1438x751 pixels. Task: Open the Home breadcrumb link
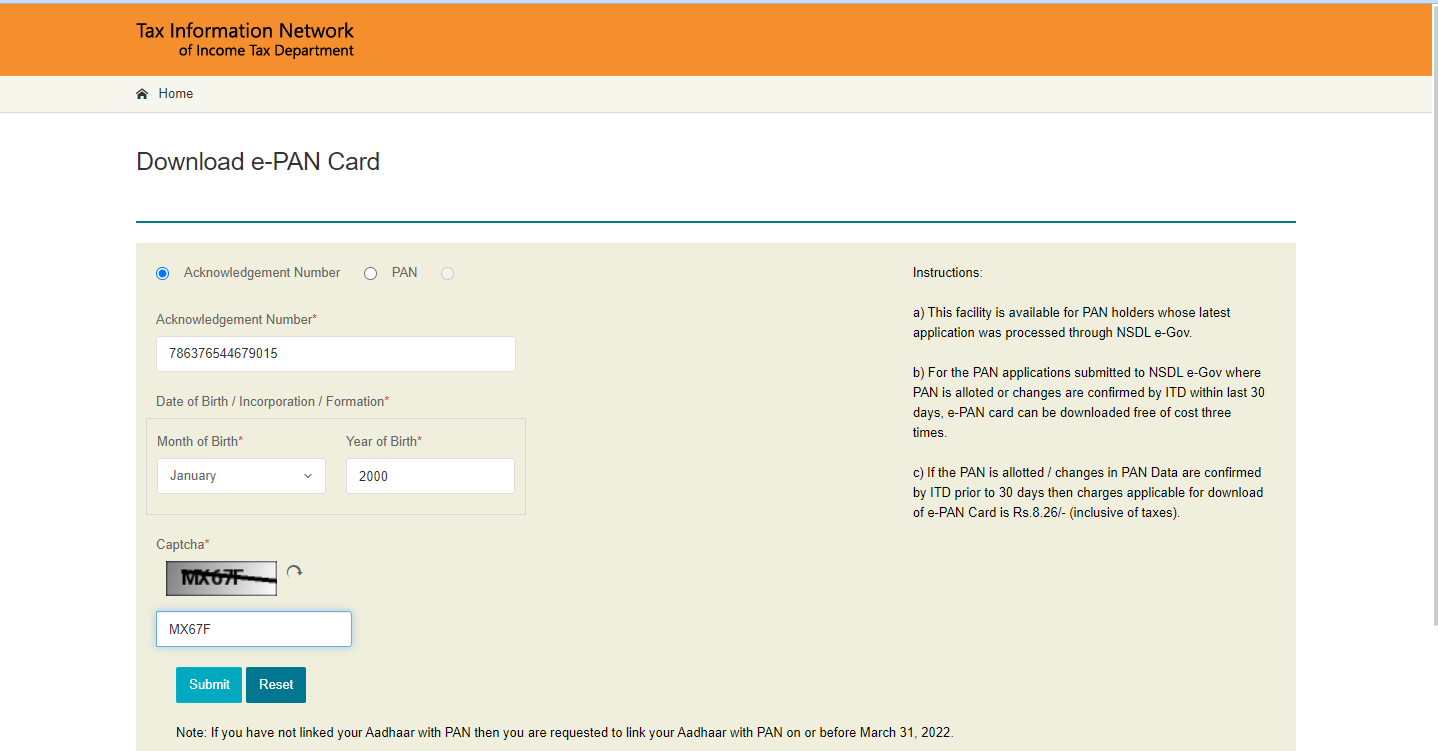176,94
